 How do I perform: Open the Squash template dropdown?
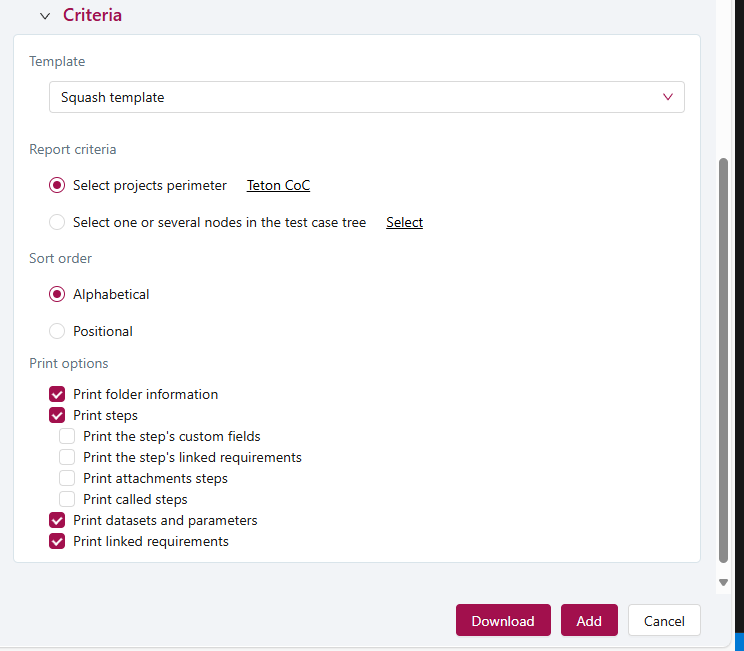(366, 97)
